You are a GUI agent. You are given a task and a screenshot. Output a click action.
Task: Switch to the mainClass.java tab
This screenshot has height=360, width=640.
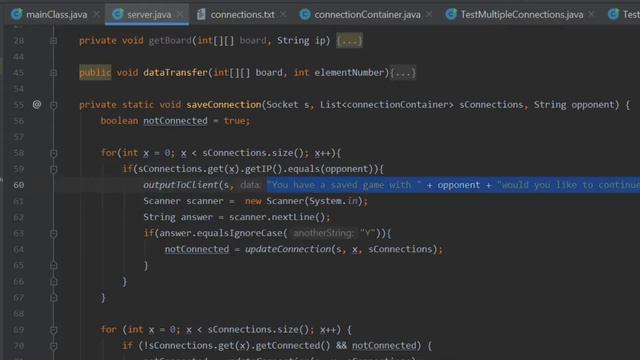pos(56,15)
